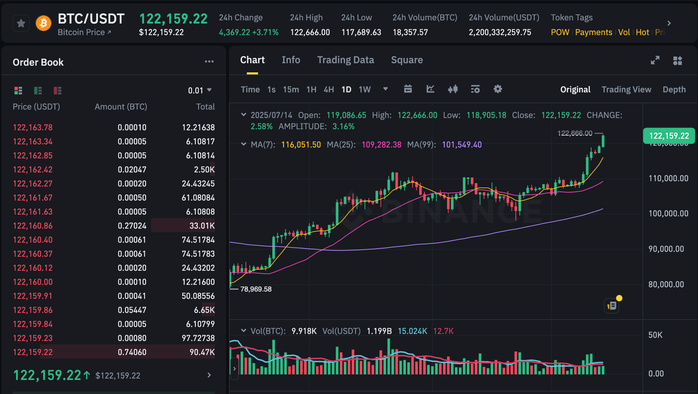Switch to Trading View chart
This screenshot has width=698, height=394.
[x=626, y=89]
